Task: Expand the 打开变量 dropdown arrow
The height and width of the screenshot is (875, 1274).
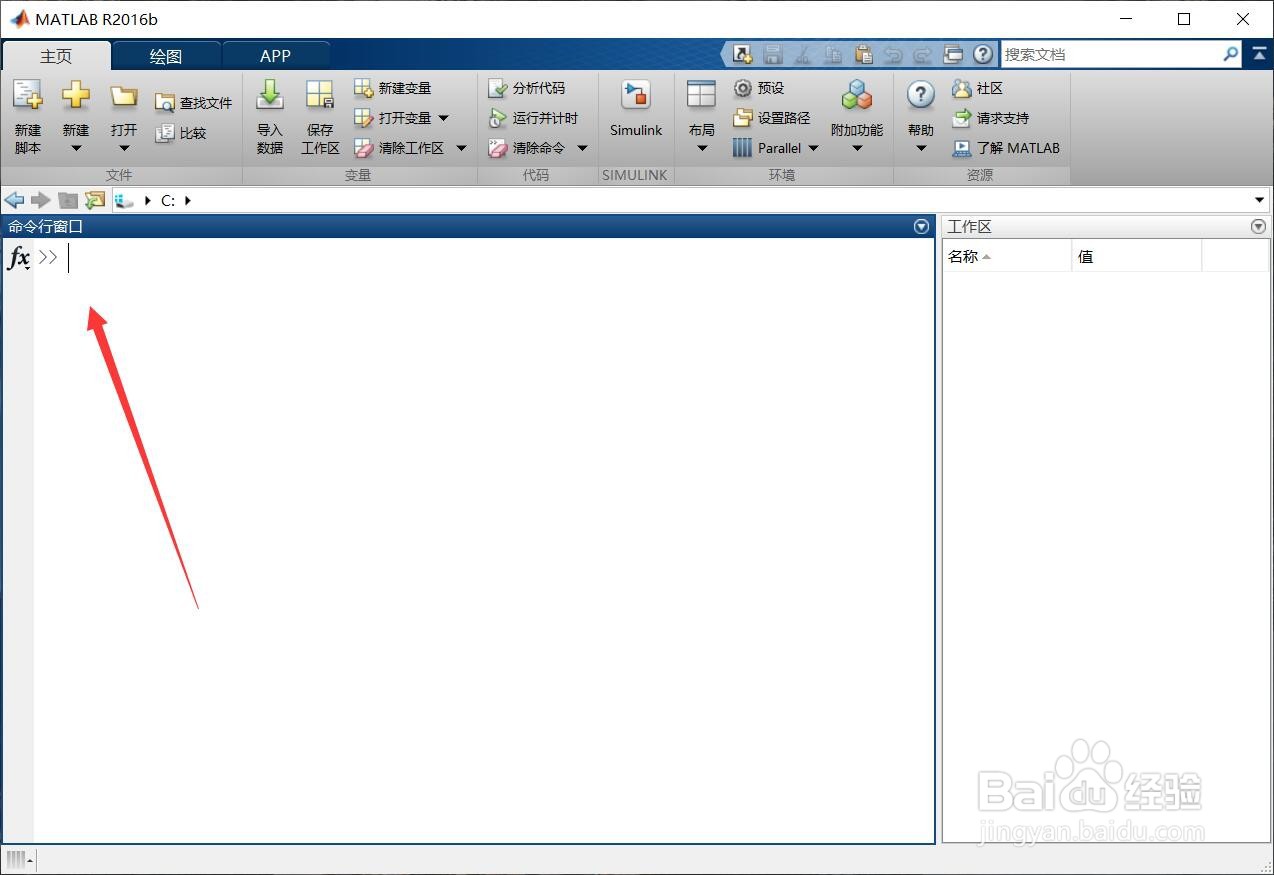Action: tap(444, 118)
